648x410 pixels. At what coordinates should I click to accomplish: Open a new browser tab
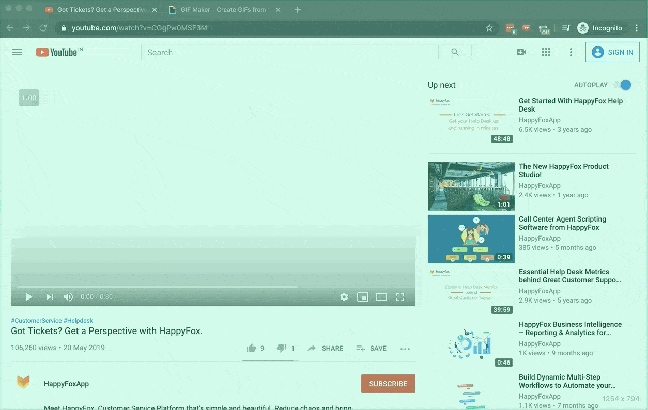[298, 10]
